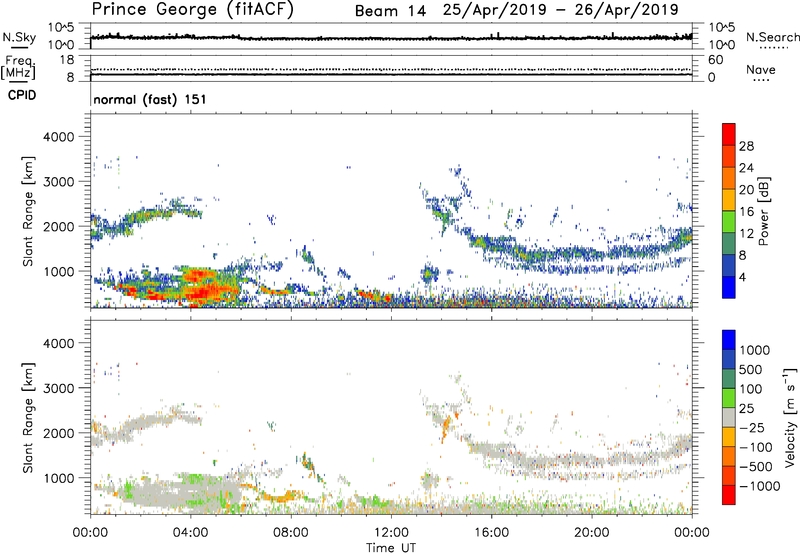This screenshot has height=554, width=800.
Task: Click the 'Time UT' axis title
Action: [x=391, y=547]
